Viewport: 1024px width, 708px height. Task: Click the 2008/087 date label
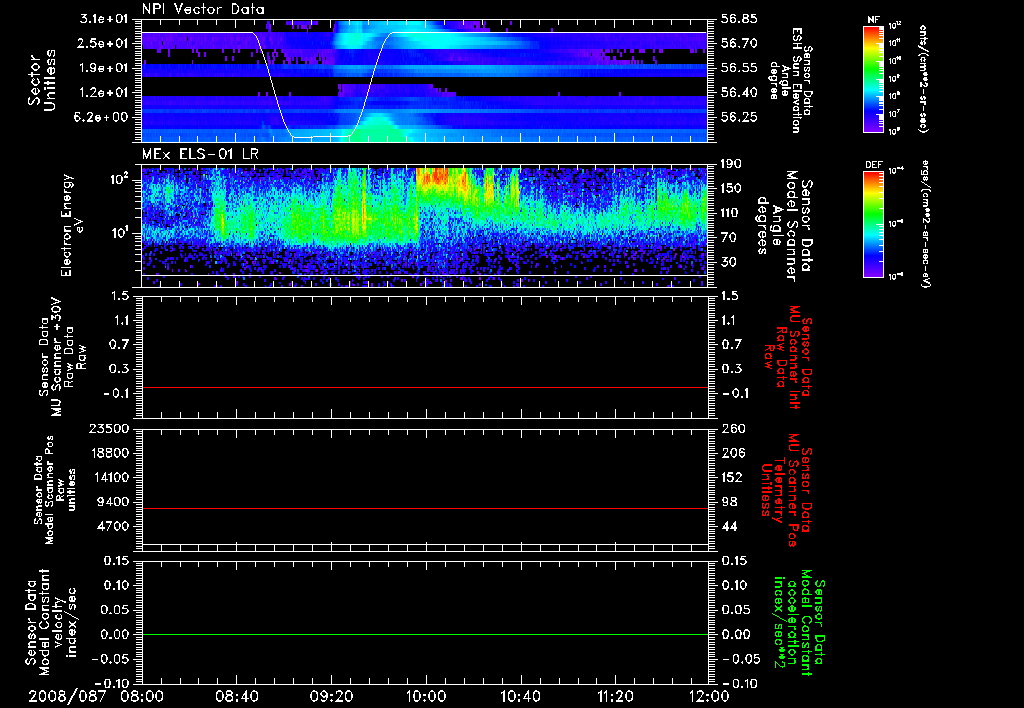pos(65,696)
